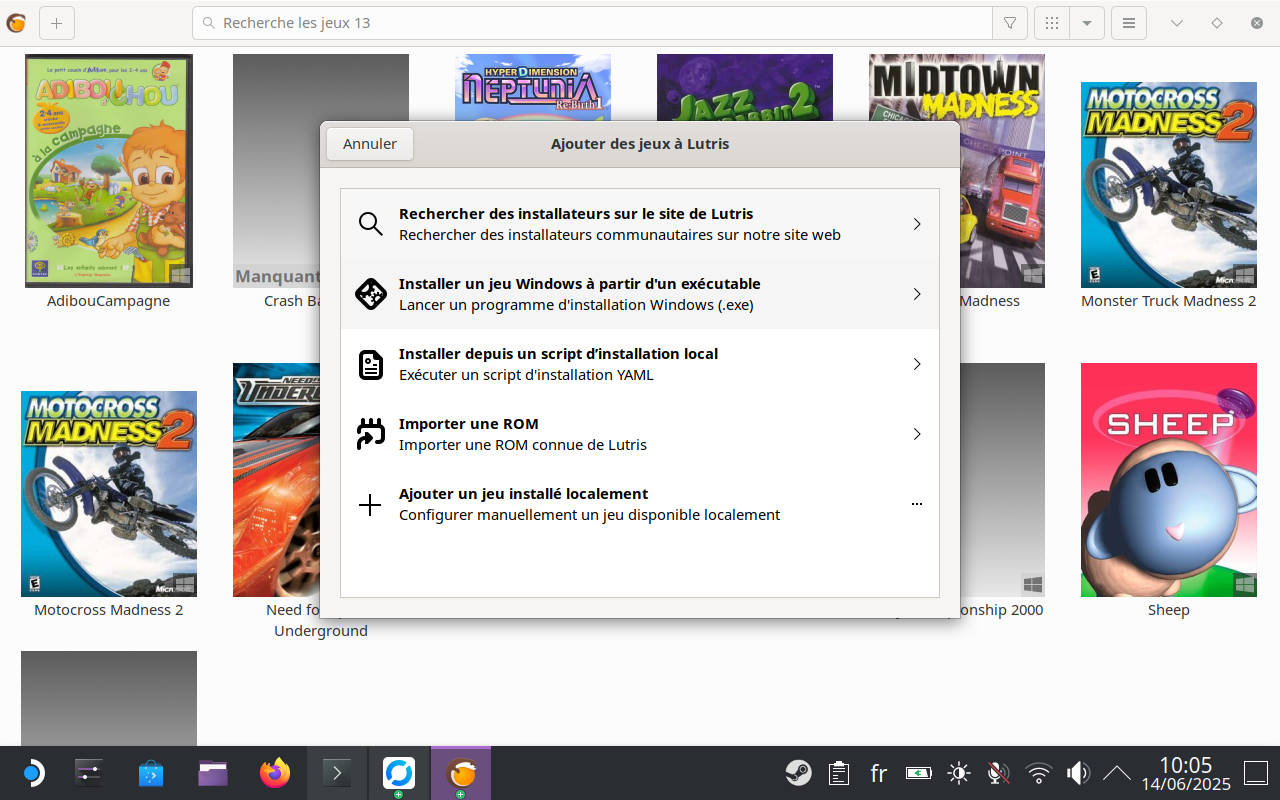Cancel the dialog with Annuler button
The height and width of the screenshot is (800, 1280).
coord(370,144)
